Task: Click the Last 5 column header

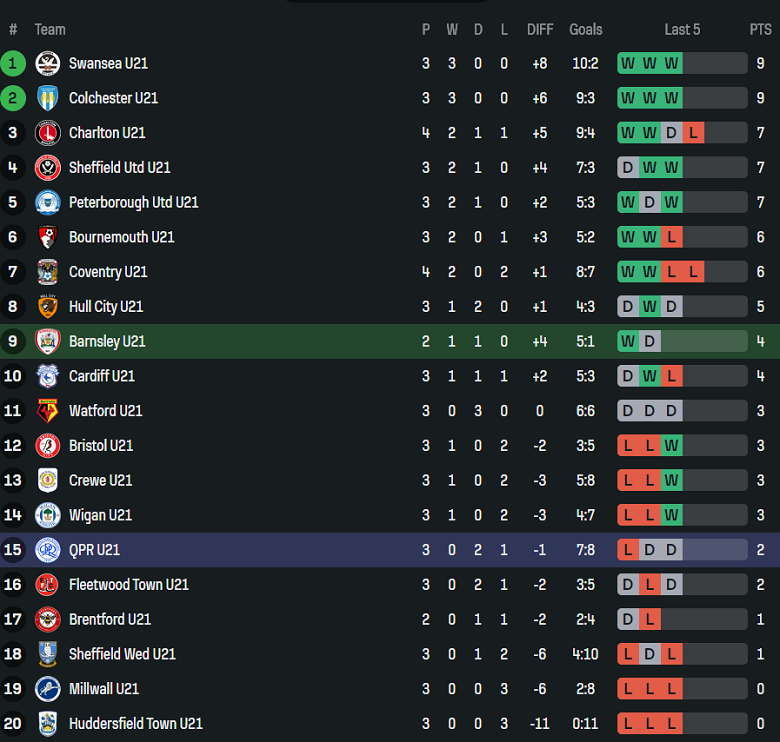Action: click(682, 30)
